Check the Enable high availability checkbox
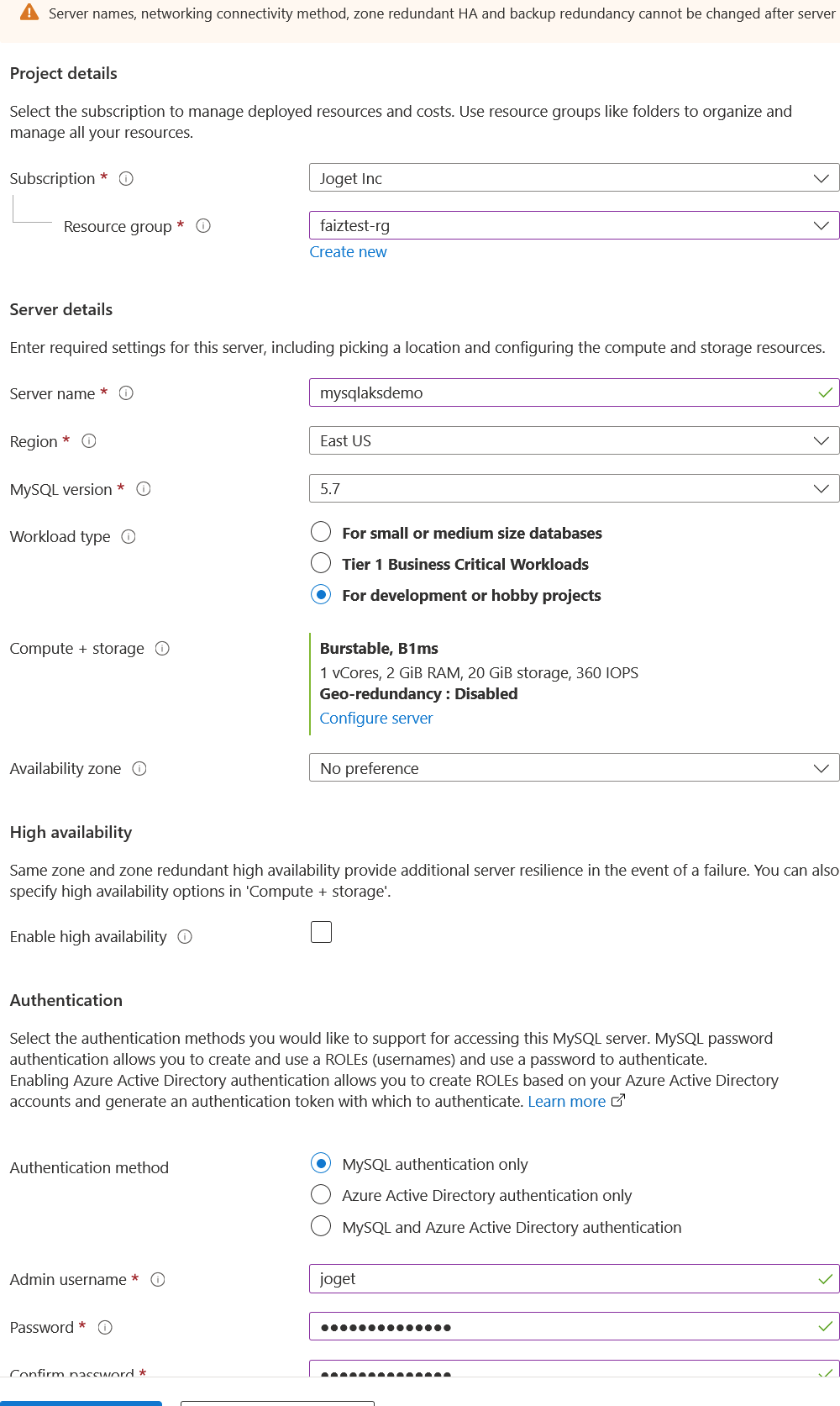The width and height of the screenshot is (840, 1406). [x=321, y=932]
